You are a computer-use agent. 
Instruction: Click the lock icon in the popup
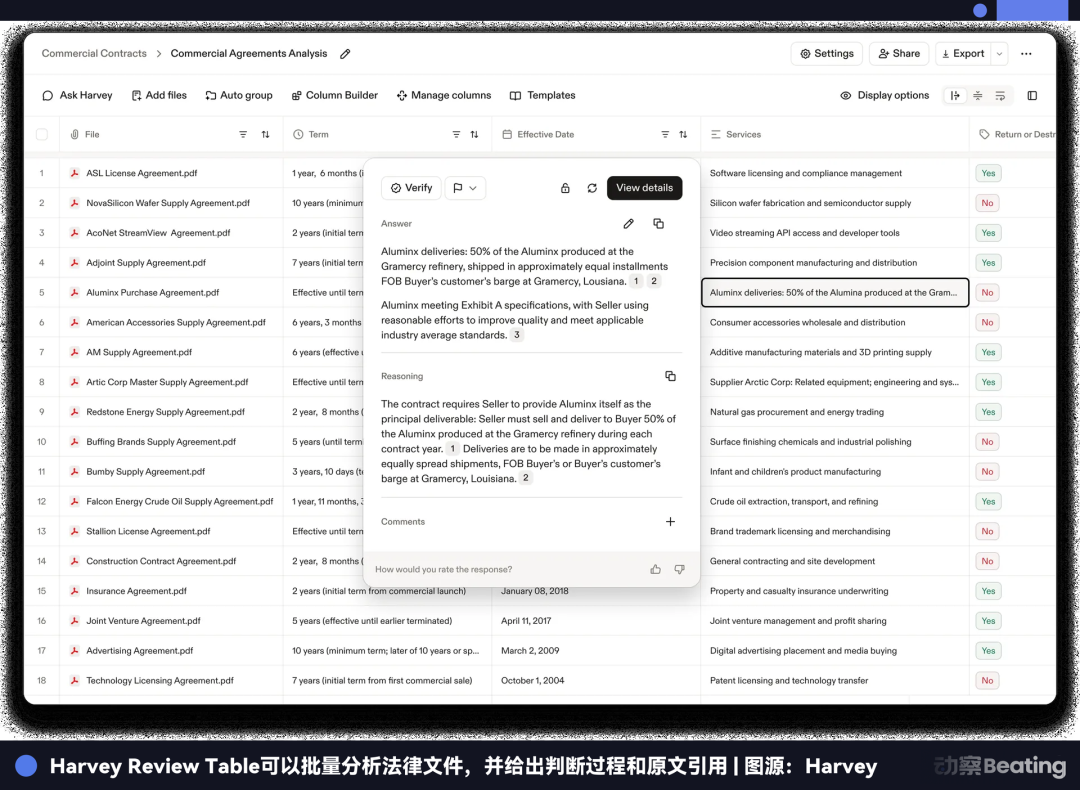[565, 188]
